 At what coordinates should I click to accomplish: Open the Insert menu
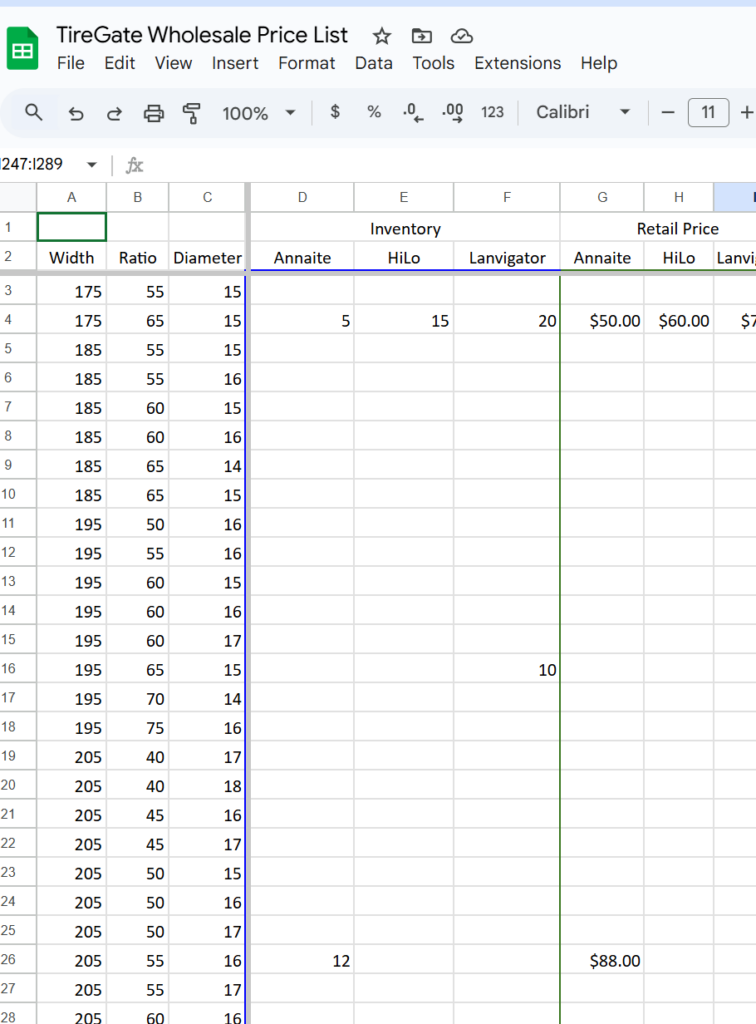235,63
